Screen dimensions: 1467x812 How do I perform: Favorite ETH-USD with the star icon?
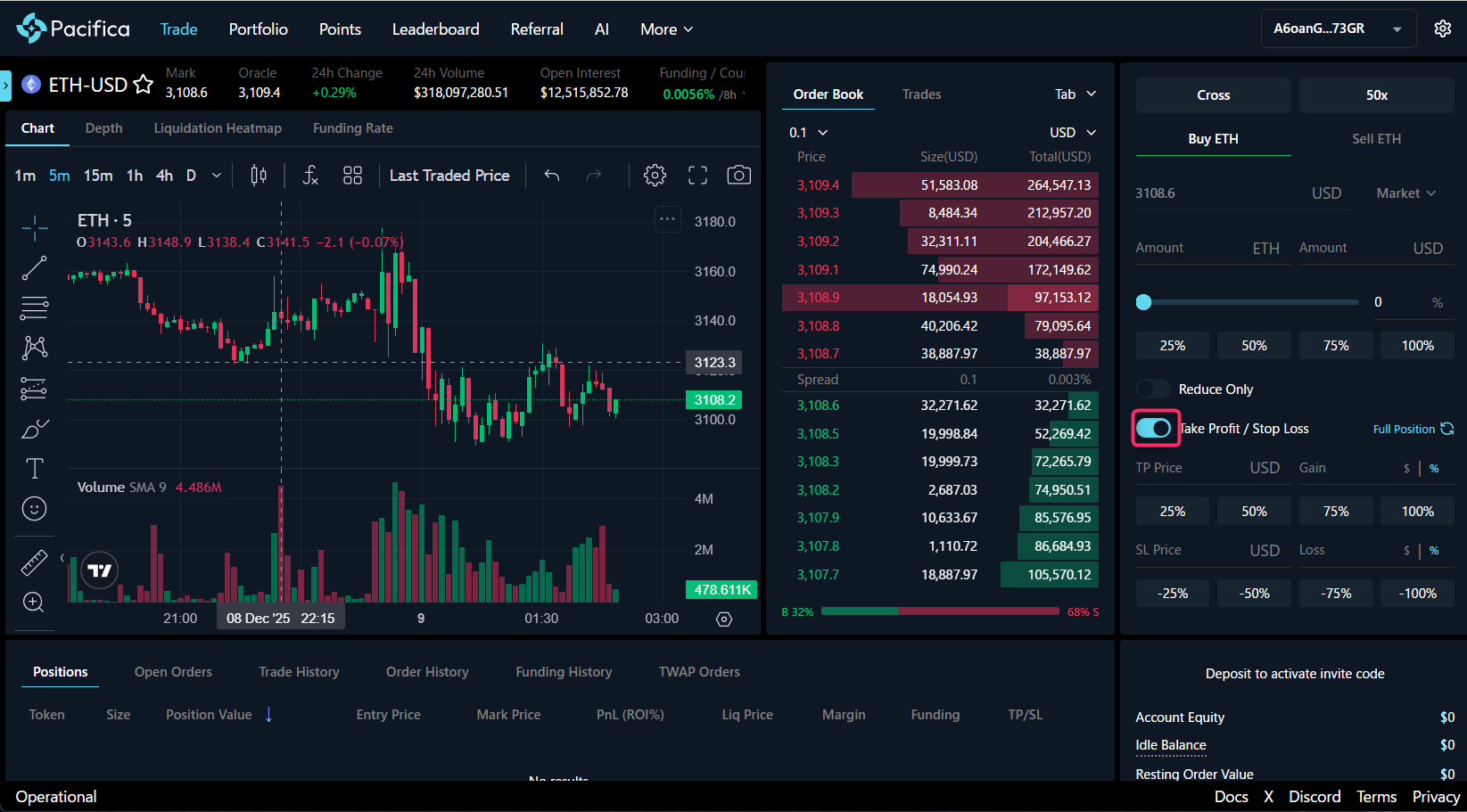click(143, 85)
